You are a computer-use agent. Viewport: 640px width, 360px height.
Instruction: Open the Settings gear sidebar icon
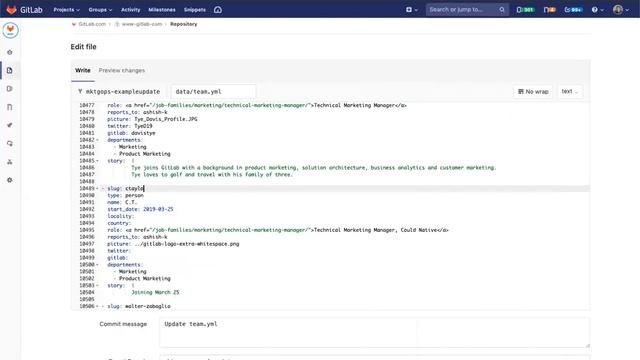(10, 180)
